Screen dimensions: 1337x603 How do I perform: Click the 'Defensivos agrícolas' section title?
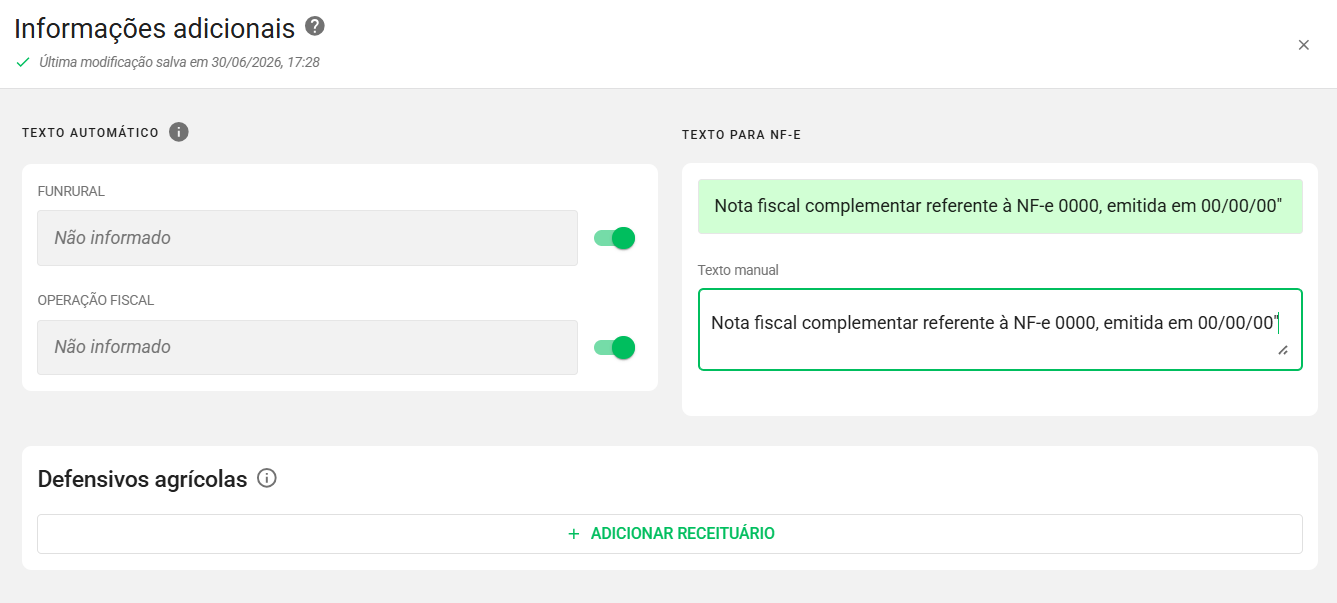[x=142, y=479]
